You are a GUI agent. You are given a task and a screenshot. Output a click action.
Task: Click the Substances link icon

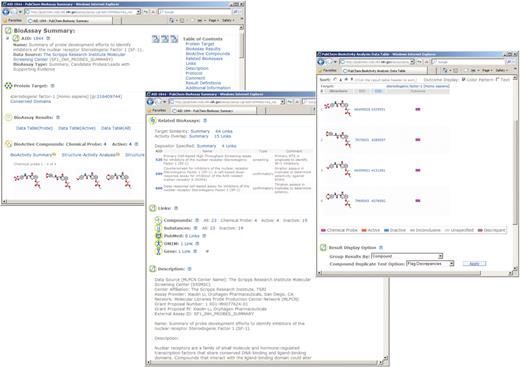[158, 228]
